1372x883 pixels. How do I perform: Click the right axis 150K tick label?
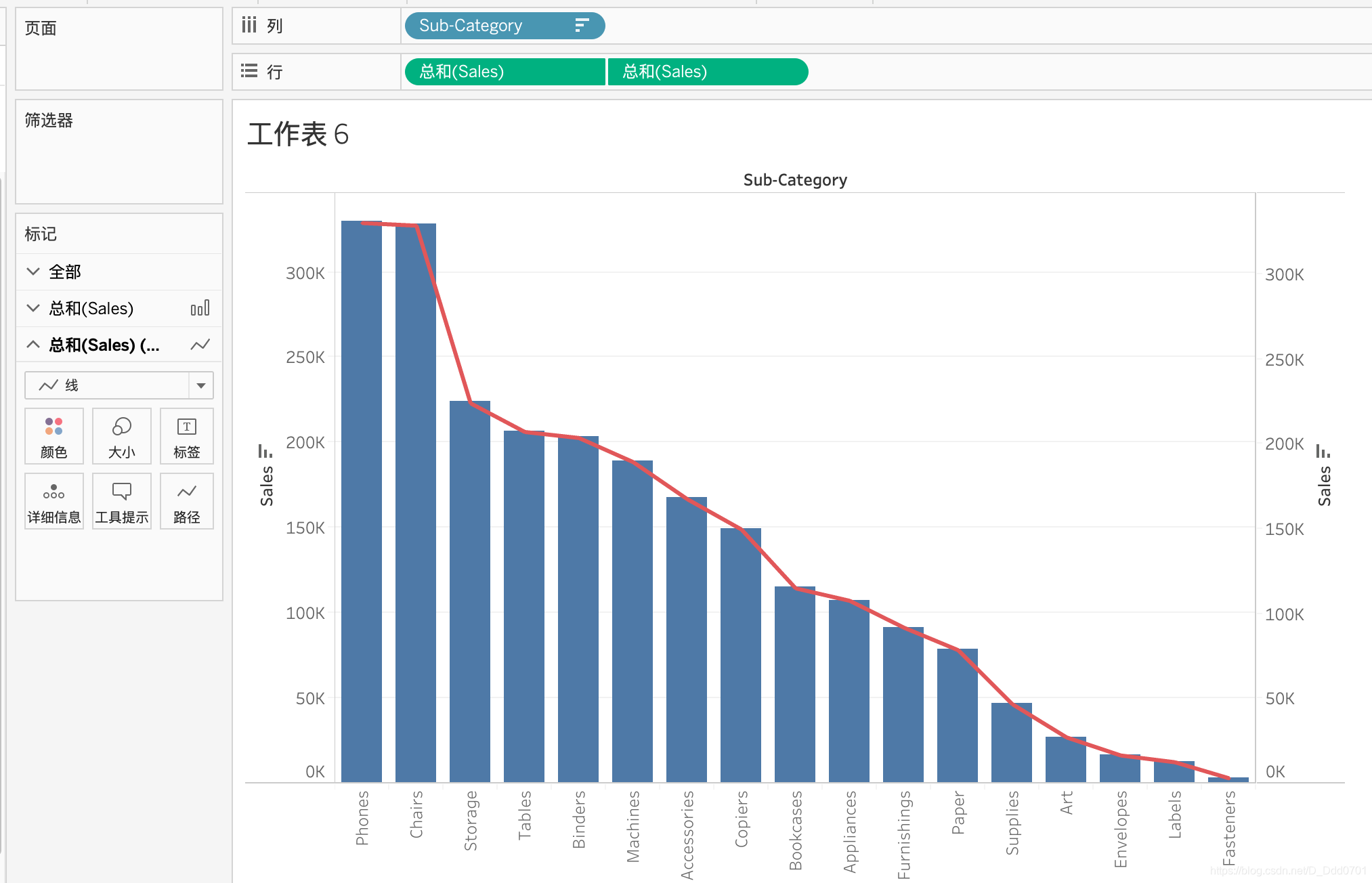1285,530
